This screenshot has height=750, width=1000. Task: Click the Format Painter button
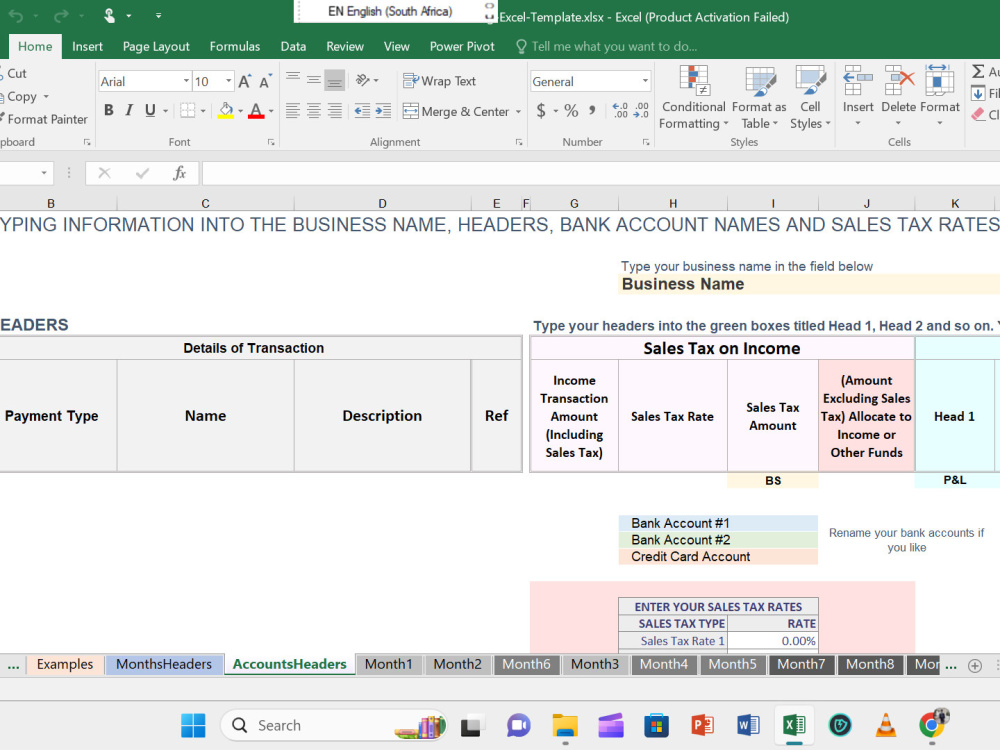45,119
